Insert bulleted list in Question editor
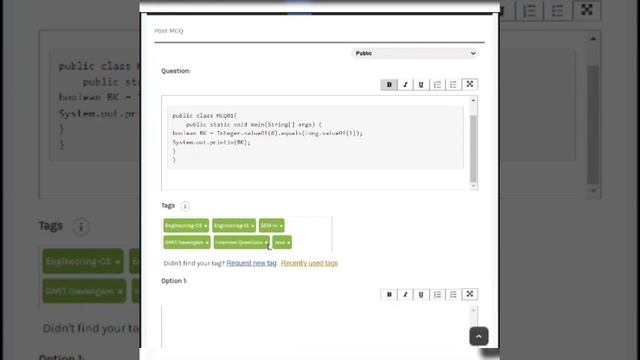Screen dimensions: 640x360 (453, 84)
